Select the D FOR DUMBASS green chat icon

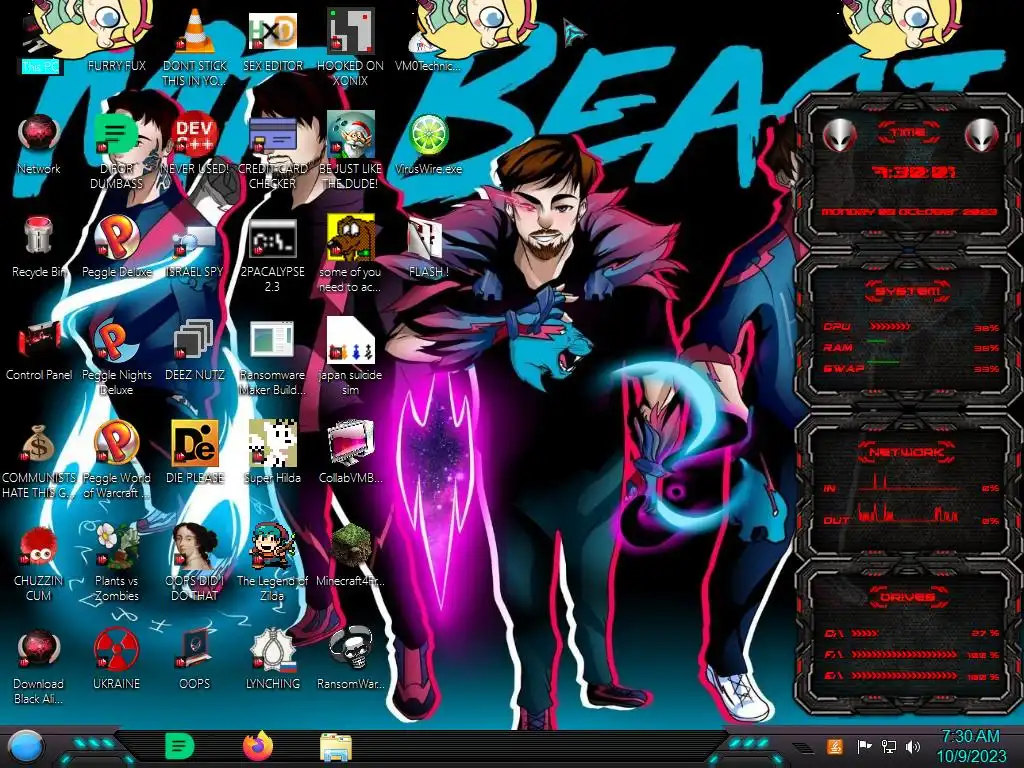tap(116, 135)
